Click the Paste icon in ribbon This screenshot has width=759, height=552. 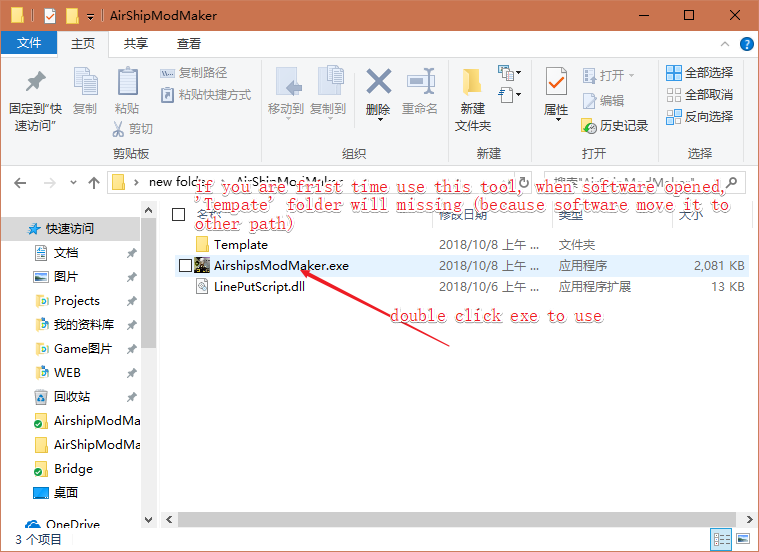click(x=127, y=84)
